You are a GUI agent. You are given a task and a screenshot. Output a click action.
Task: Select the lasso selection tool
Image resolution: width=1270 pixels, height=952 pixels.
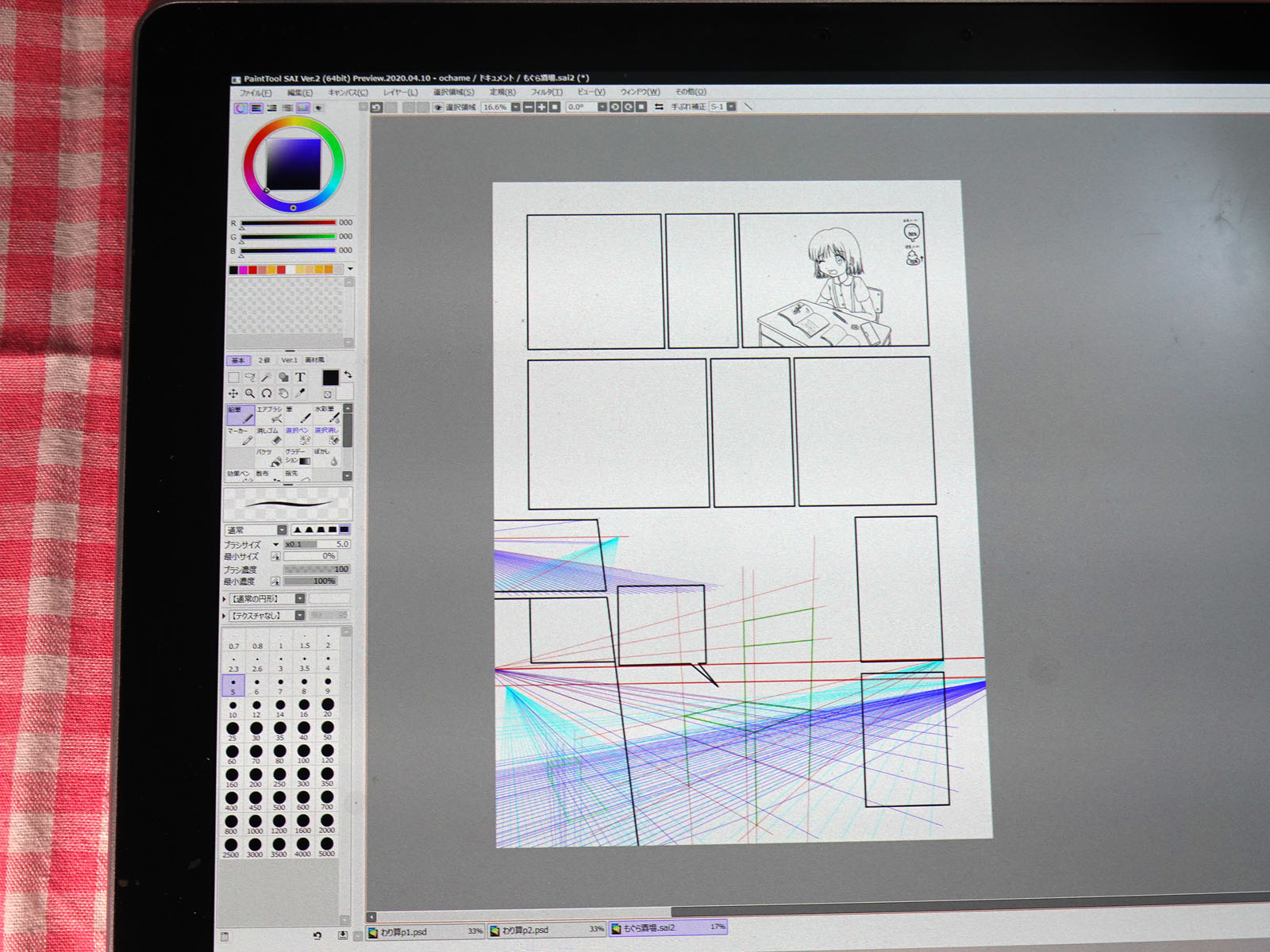point(250,378)
